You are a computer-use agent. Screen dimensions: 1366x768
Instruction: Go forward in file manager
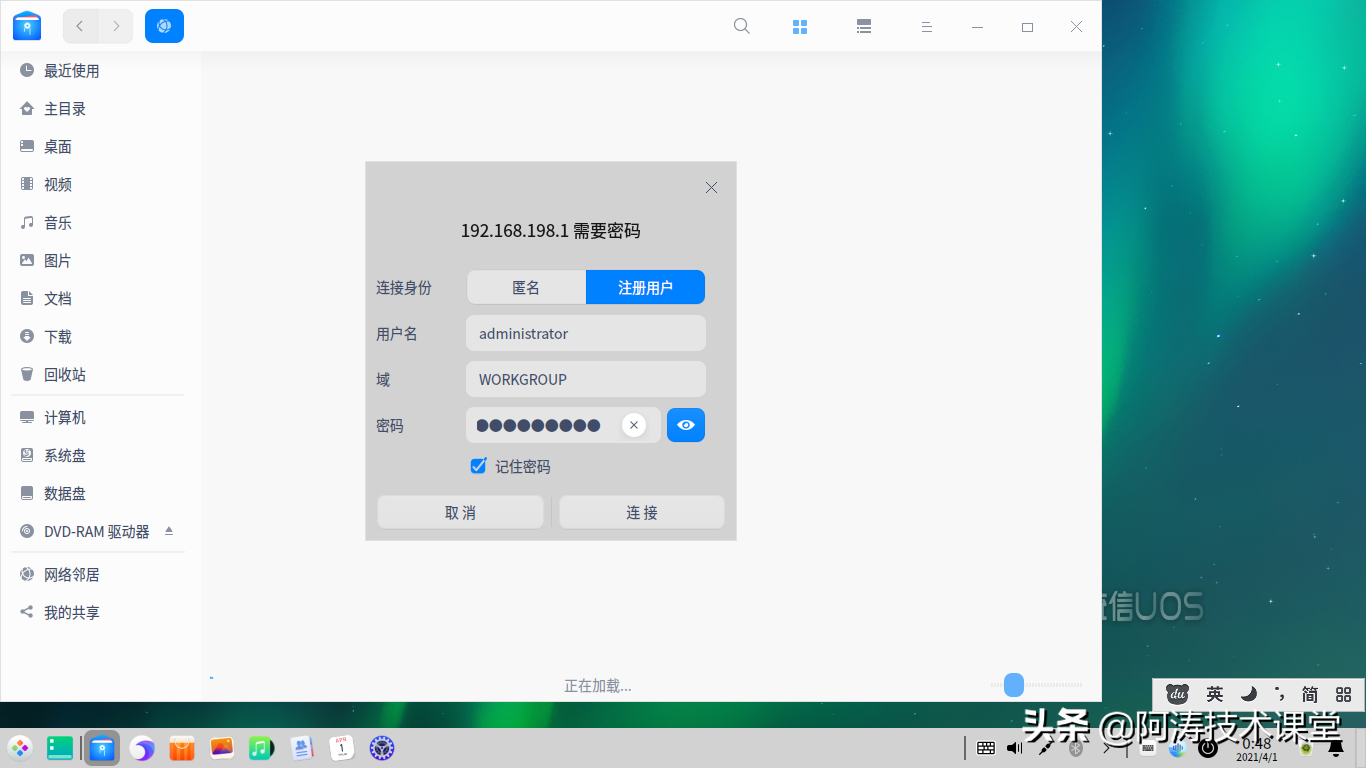click(x=116, y=26)
